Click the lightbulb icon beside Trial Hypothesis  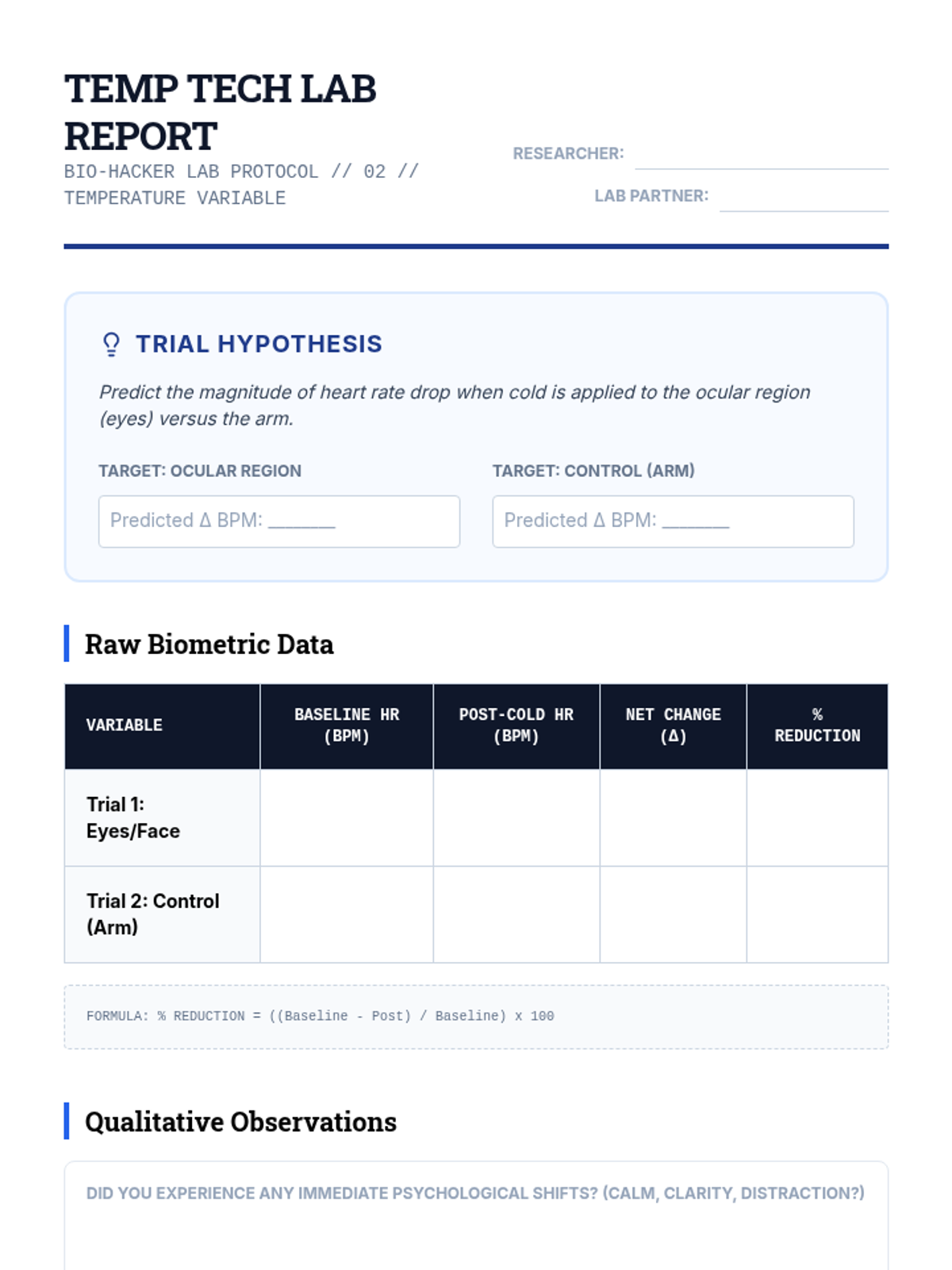tap(111, 344)
